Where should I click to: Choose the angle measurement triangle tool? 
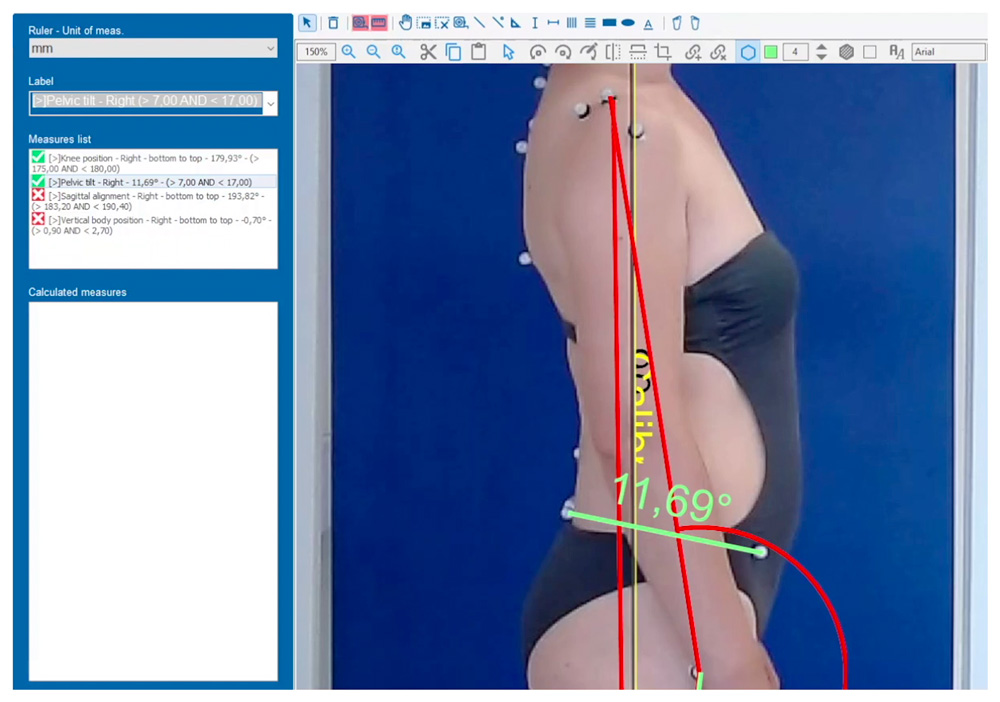point(516,23)
